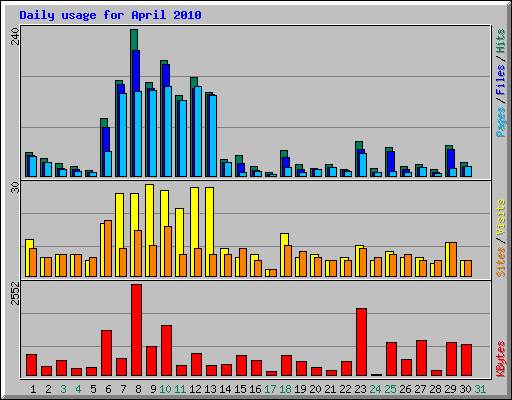512x400 pixels.
Task: Click day number 23 on the axis
Action: tap(360, 389)
